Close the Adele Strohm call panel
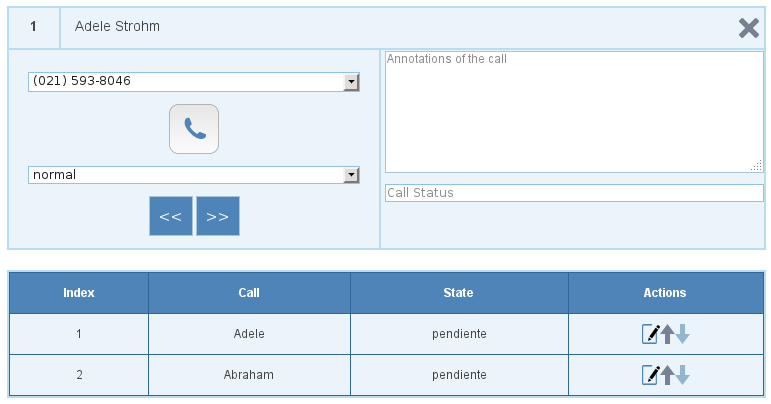Screen dimensions: 771x404 (748, 28)
